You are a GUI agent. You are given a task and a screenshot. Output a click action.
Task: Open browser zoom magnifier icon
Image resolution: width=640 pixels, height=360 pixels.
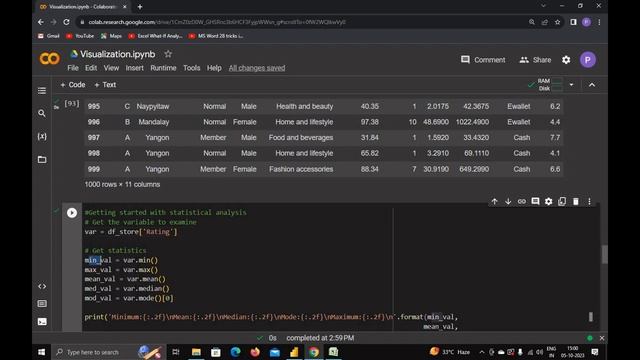(531, 22)
